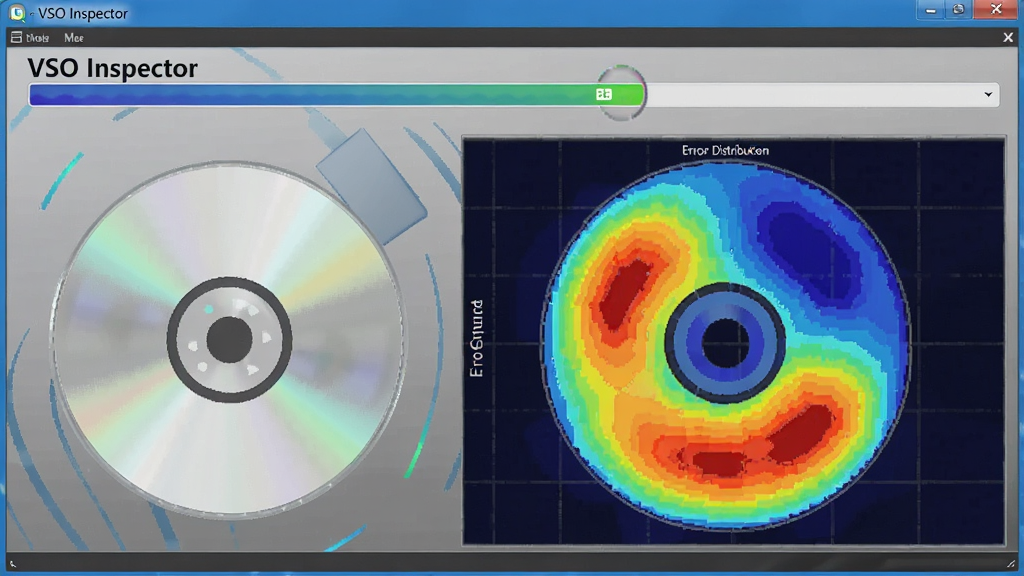
Task: Click the dark blue low-error zone upper right
Action: click(813, 255)
